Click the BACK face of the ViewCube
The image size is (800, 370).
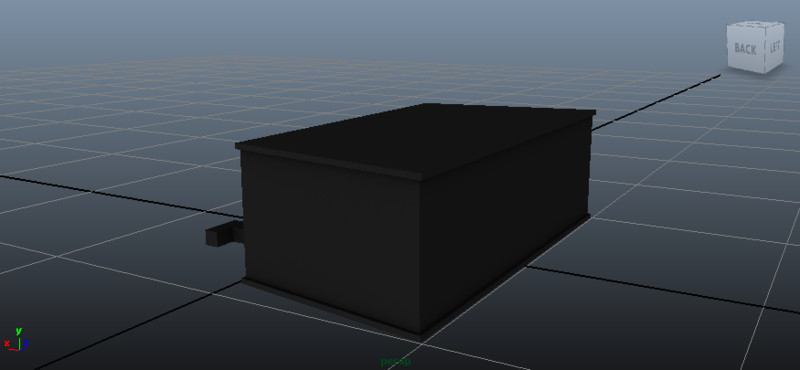(745, 49)
